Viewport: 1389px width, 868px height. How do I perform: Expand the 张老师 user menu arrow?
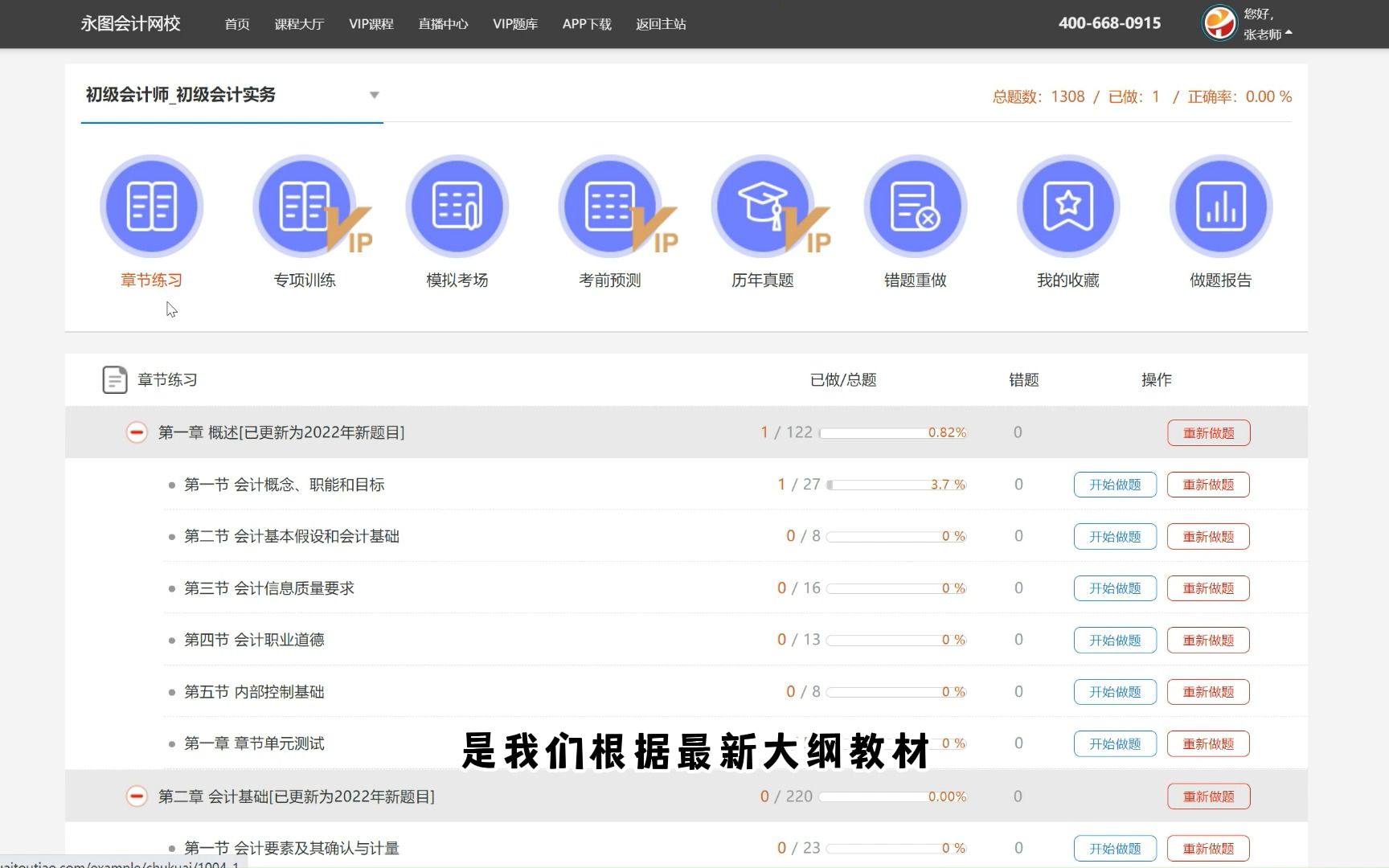[x=1289, y=34]
